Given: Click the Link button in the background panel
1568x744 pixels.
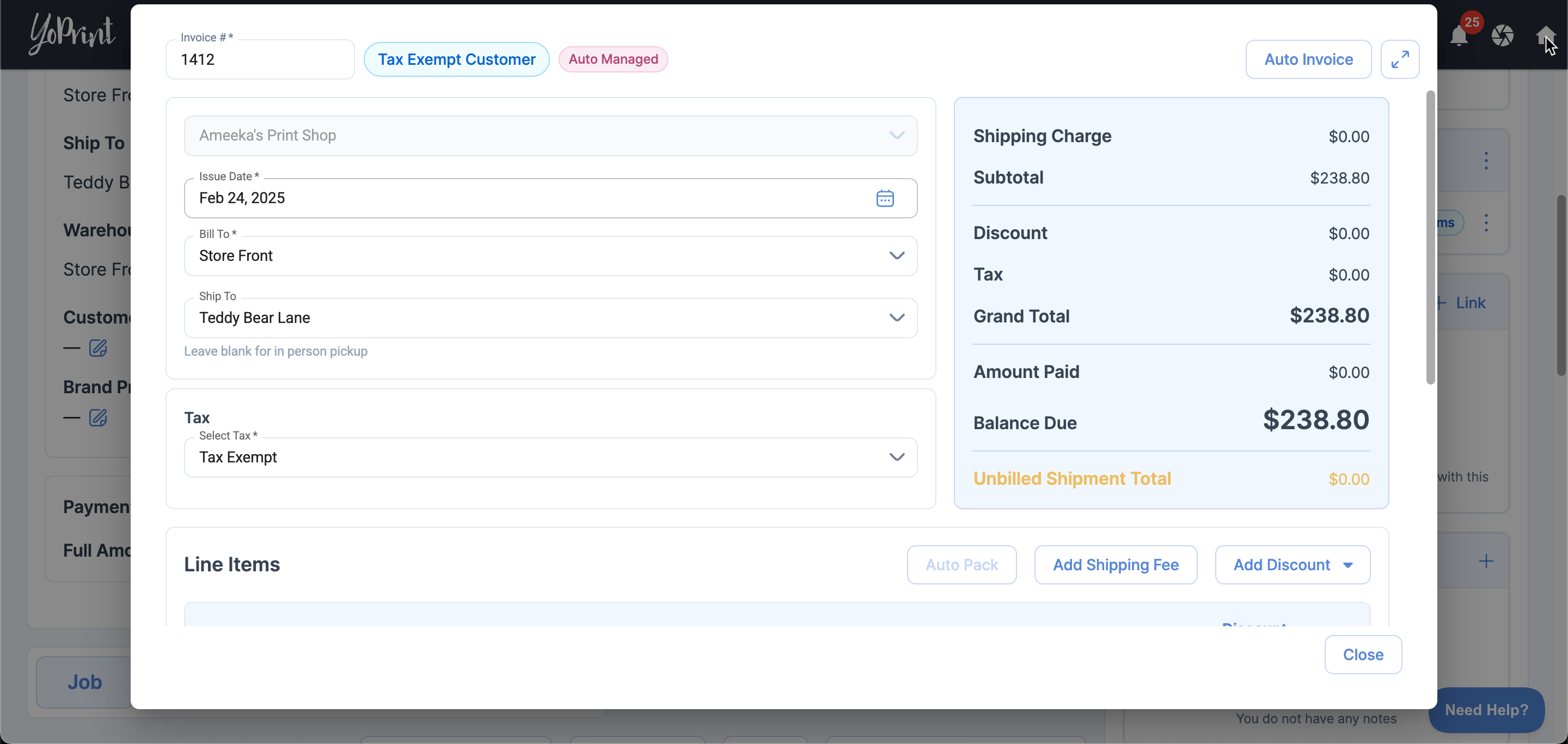Looking at the screenshot, I should 1461,303.
